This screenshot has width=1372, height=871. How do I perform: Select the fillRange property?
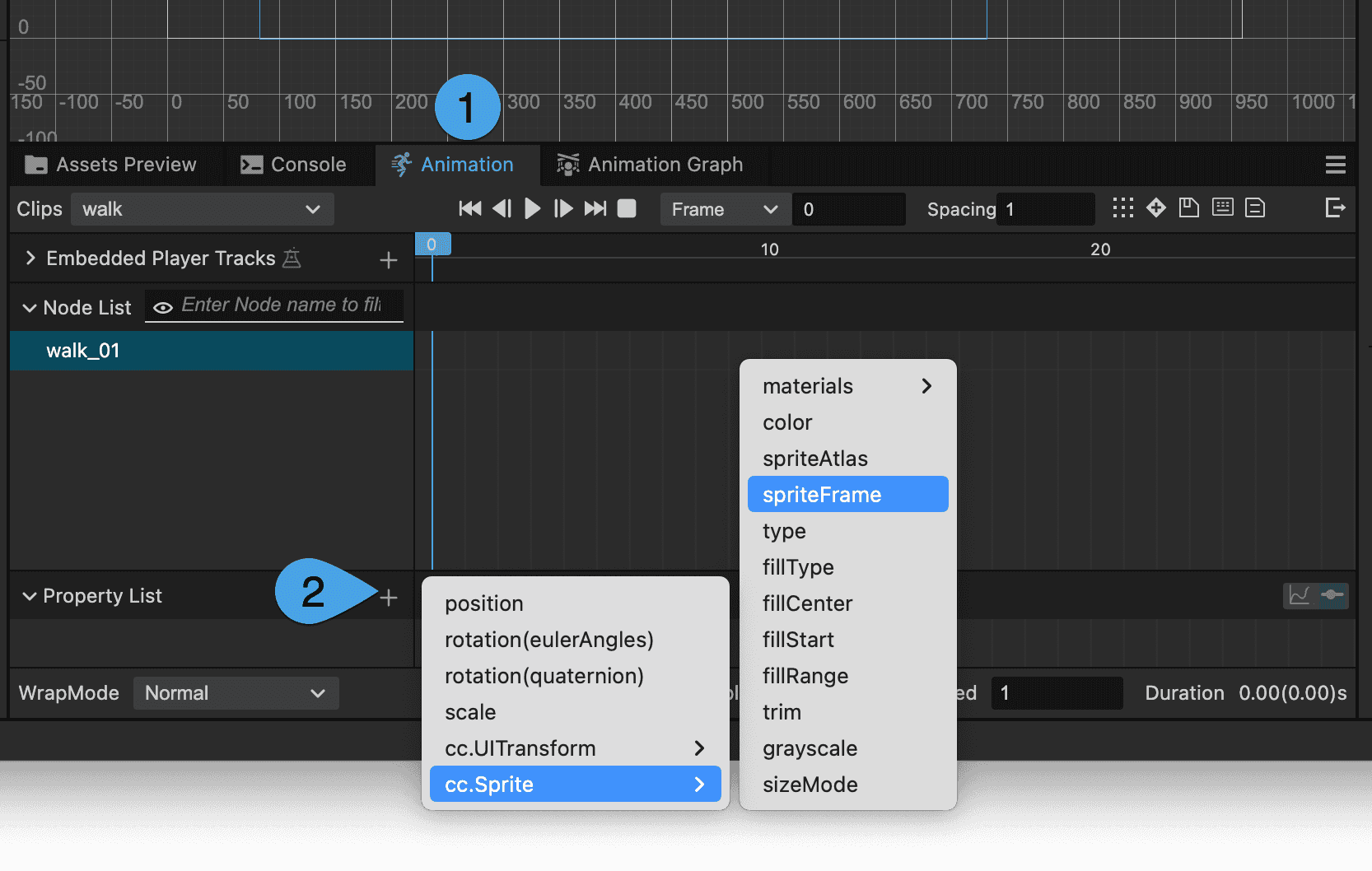pyautogui.click(x=848, y=676)
